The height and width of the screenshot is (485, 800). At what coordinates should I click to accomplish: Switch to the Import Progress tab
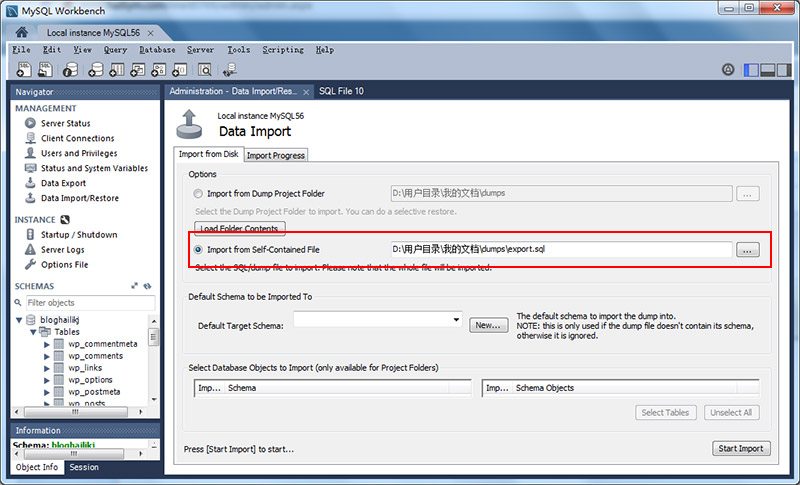pos(276,156)
